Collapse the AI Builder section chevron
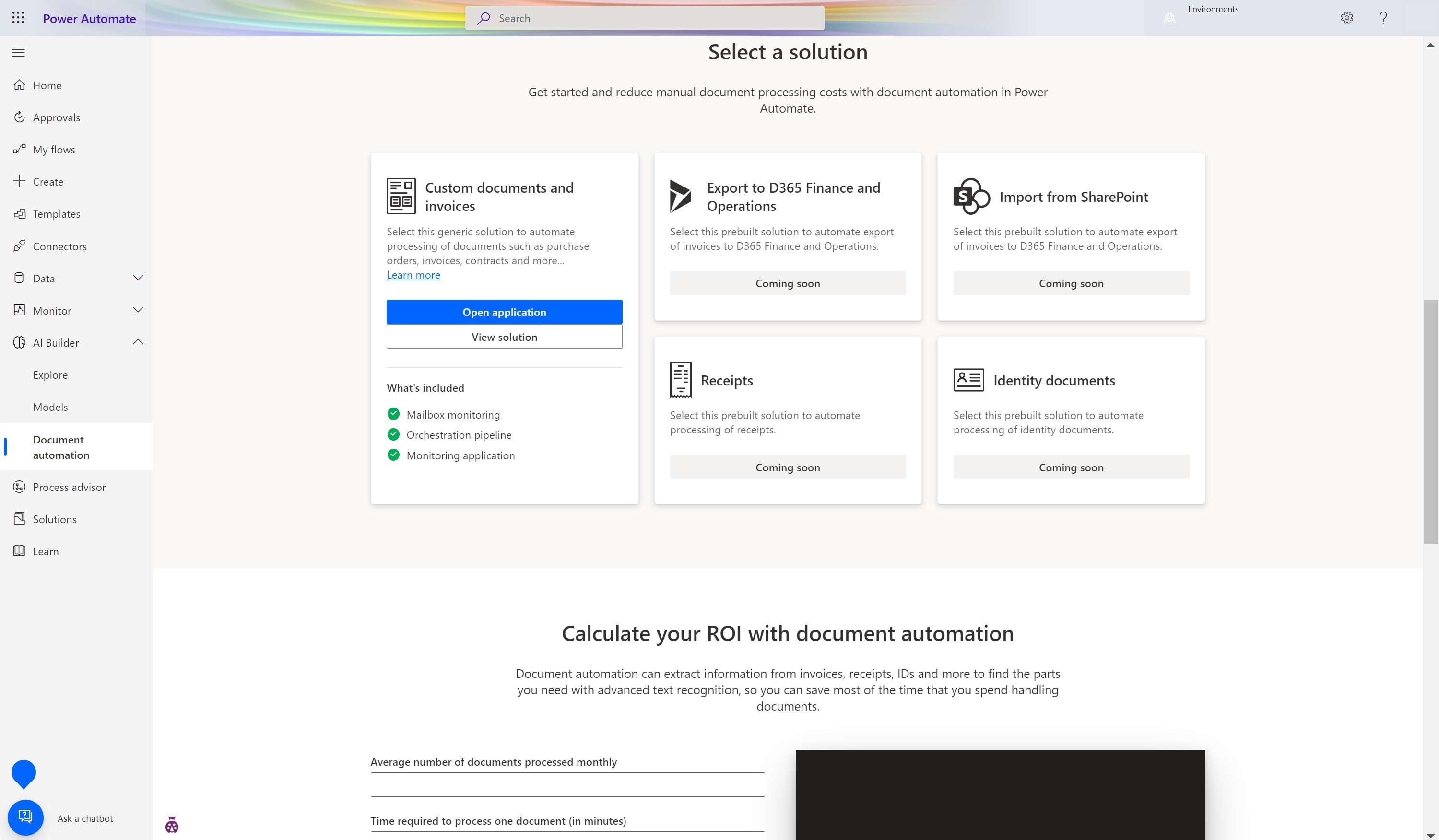The width and height of the screenshot is (1439, 840). coord(138,342)
